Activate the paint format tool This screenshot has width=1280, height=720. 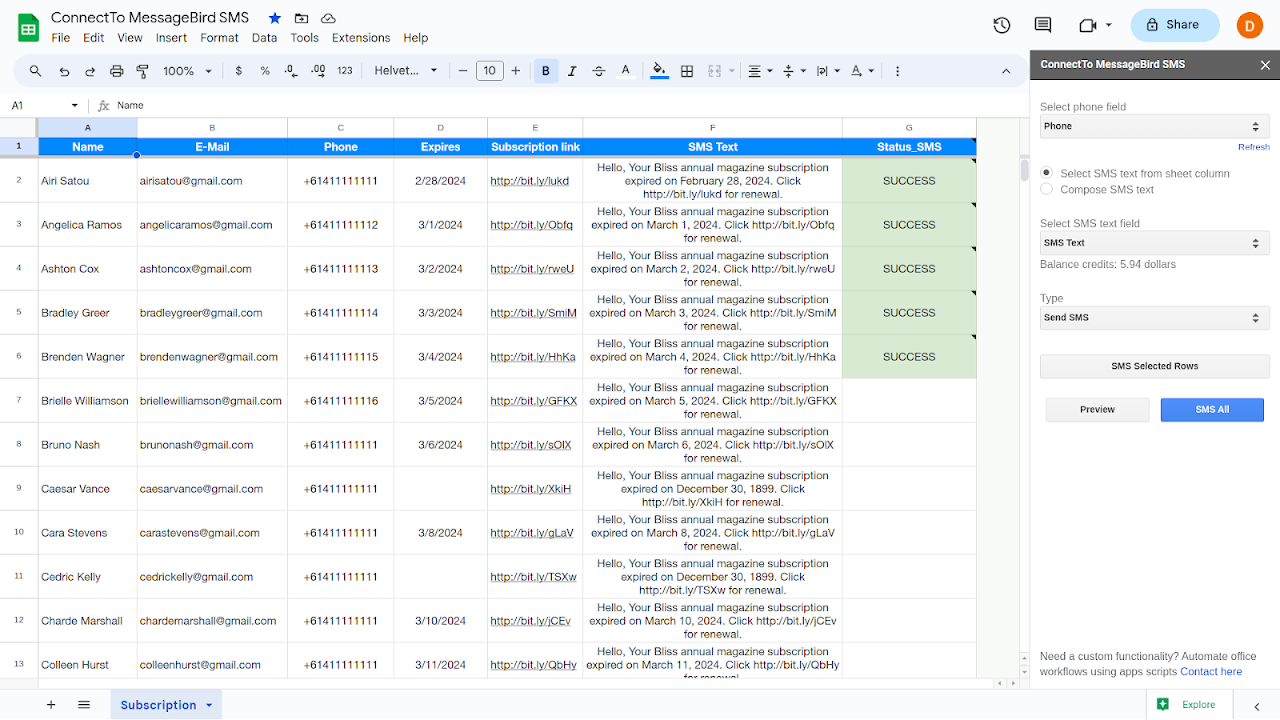click(x=142, y=71)
